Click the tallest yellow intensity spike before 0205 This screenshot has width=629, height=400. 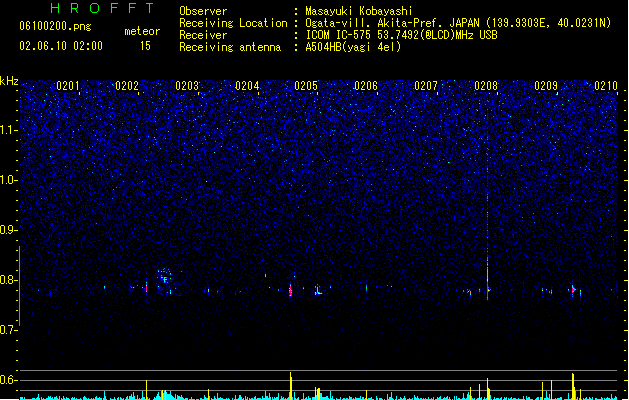point(291,386)
